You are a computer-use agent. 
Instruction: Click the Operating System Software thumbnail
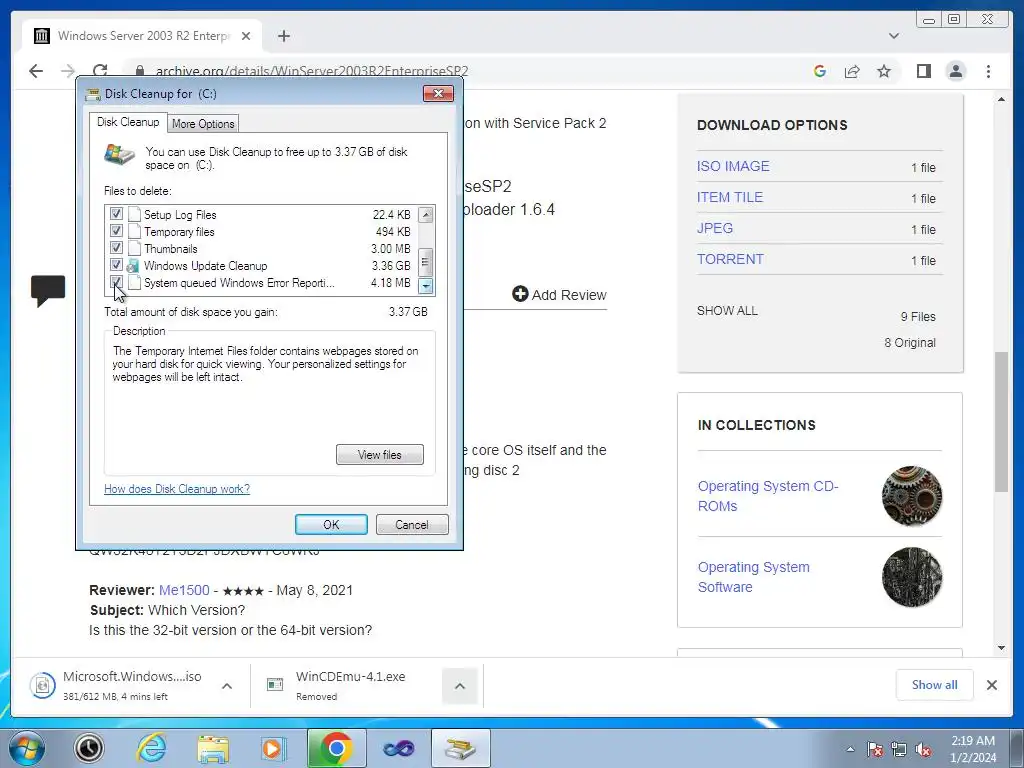click(912, 577)
